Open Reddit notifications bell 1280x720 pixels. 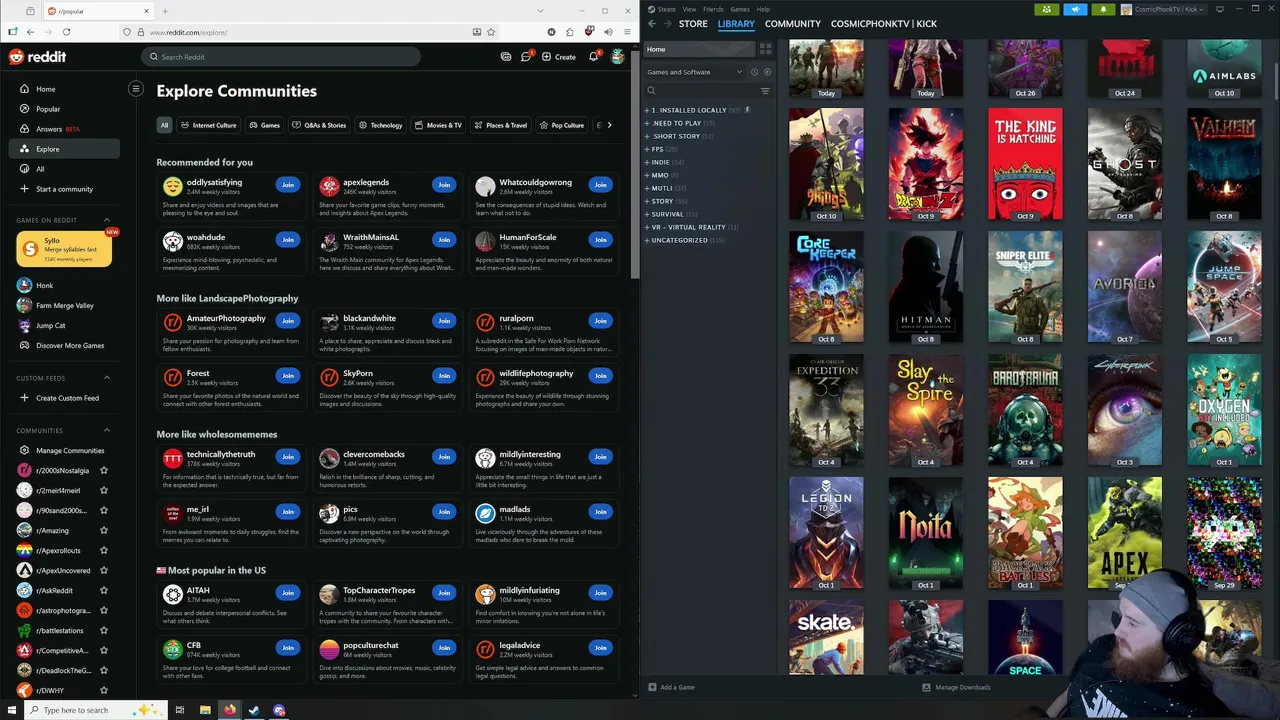tap(593, 57)
